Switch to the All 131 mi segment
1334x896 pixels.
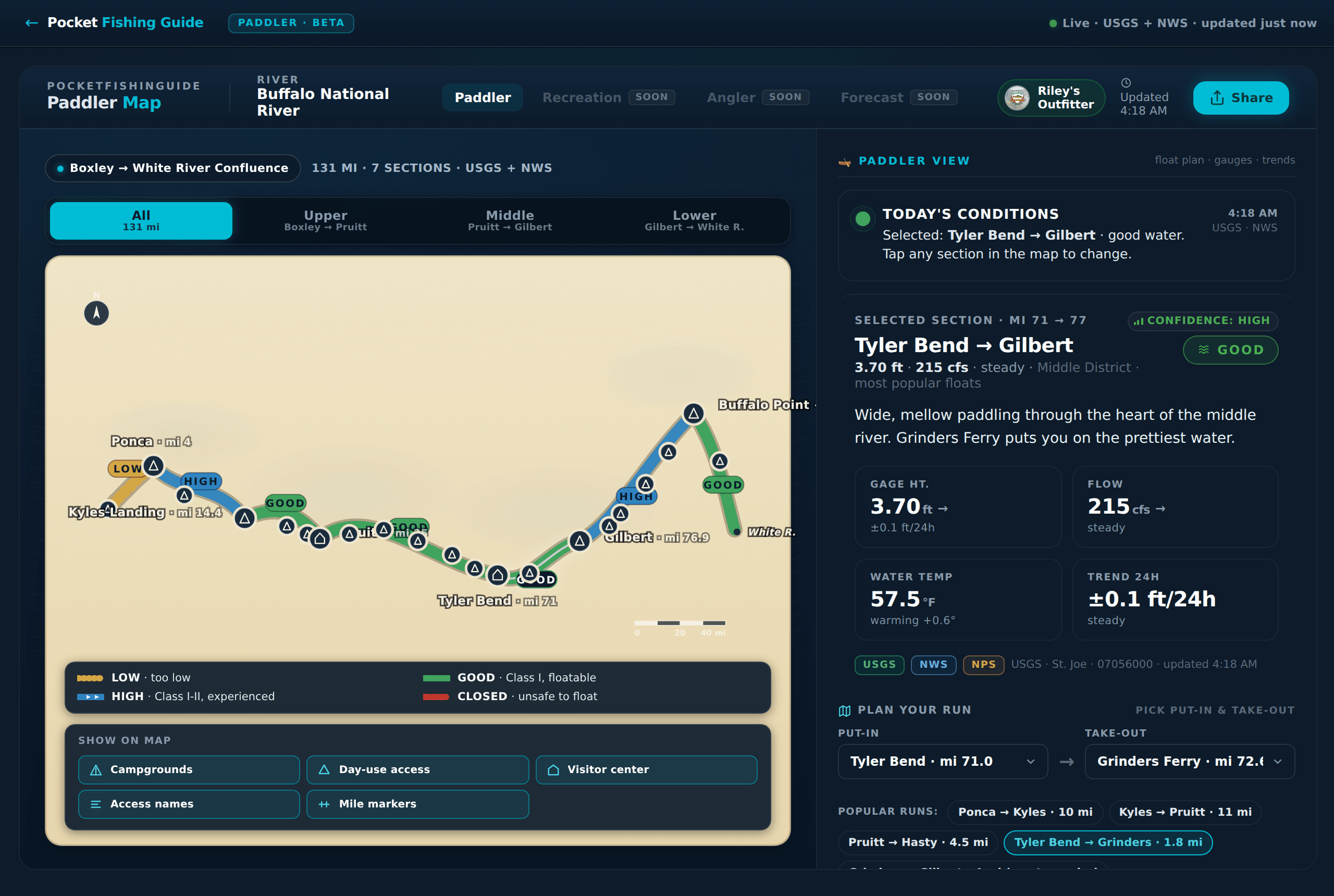[x=141, y=220]
